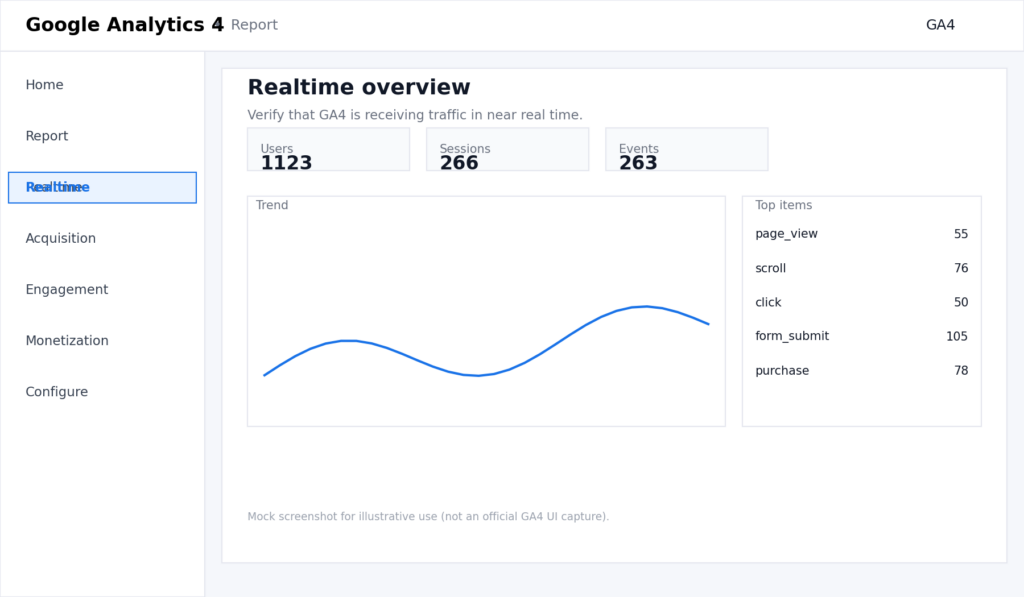
Task: Click the Trend panel label
Action: coord(272,205)
